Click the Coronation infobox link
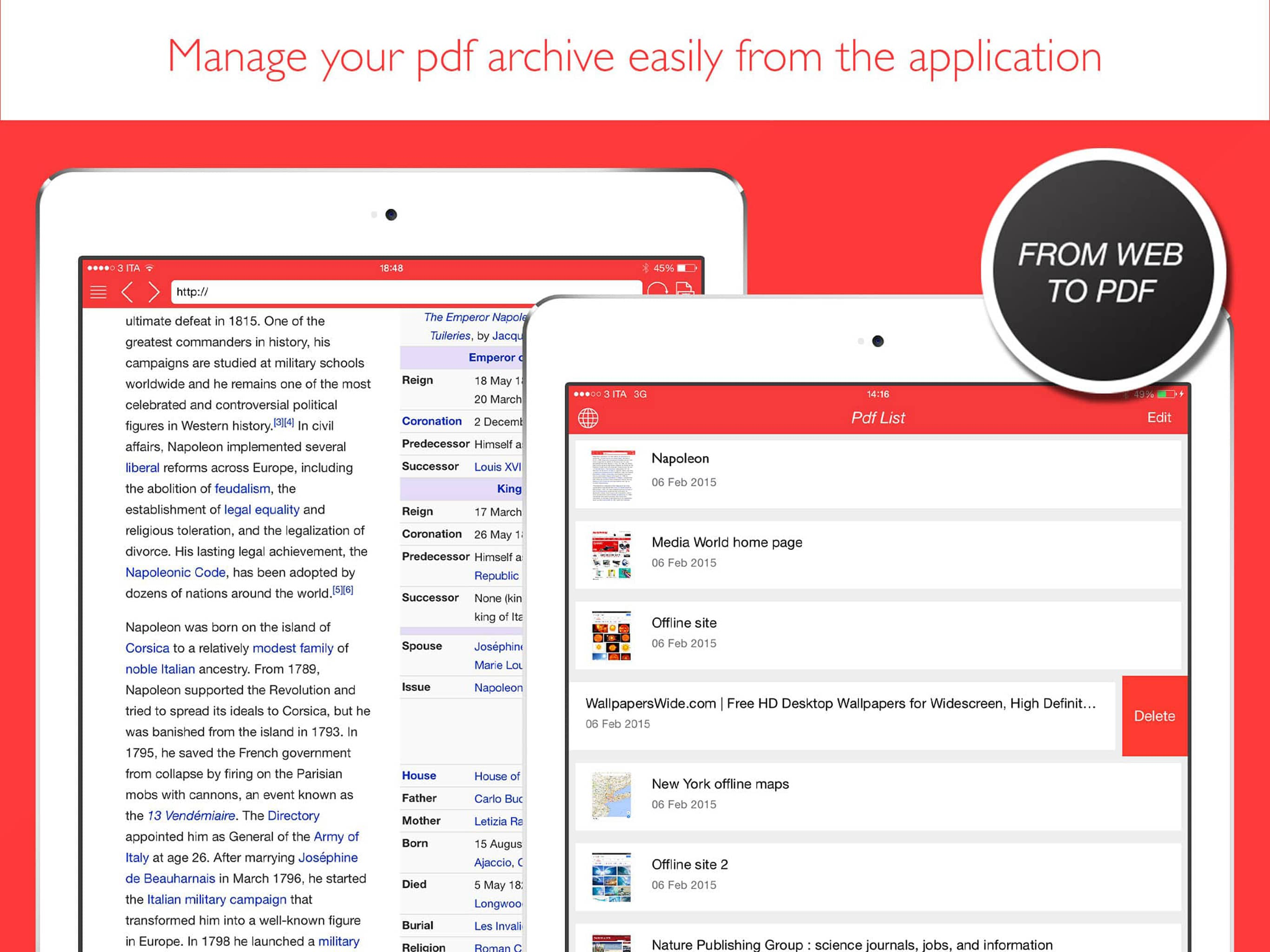Image resolution: width=1270 pixels, height=952 pixels. pyautogui.click(x=431, y=421)
